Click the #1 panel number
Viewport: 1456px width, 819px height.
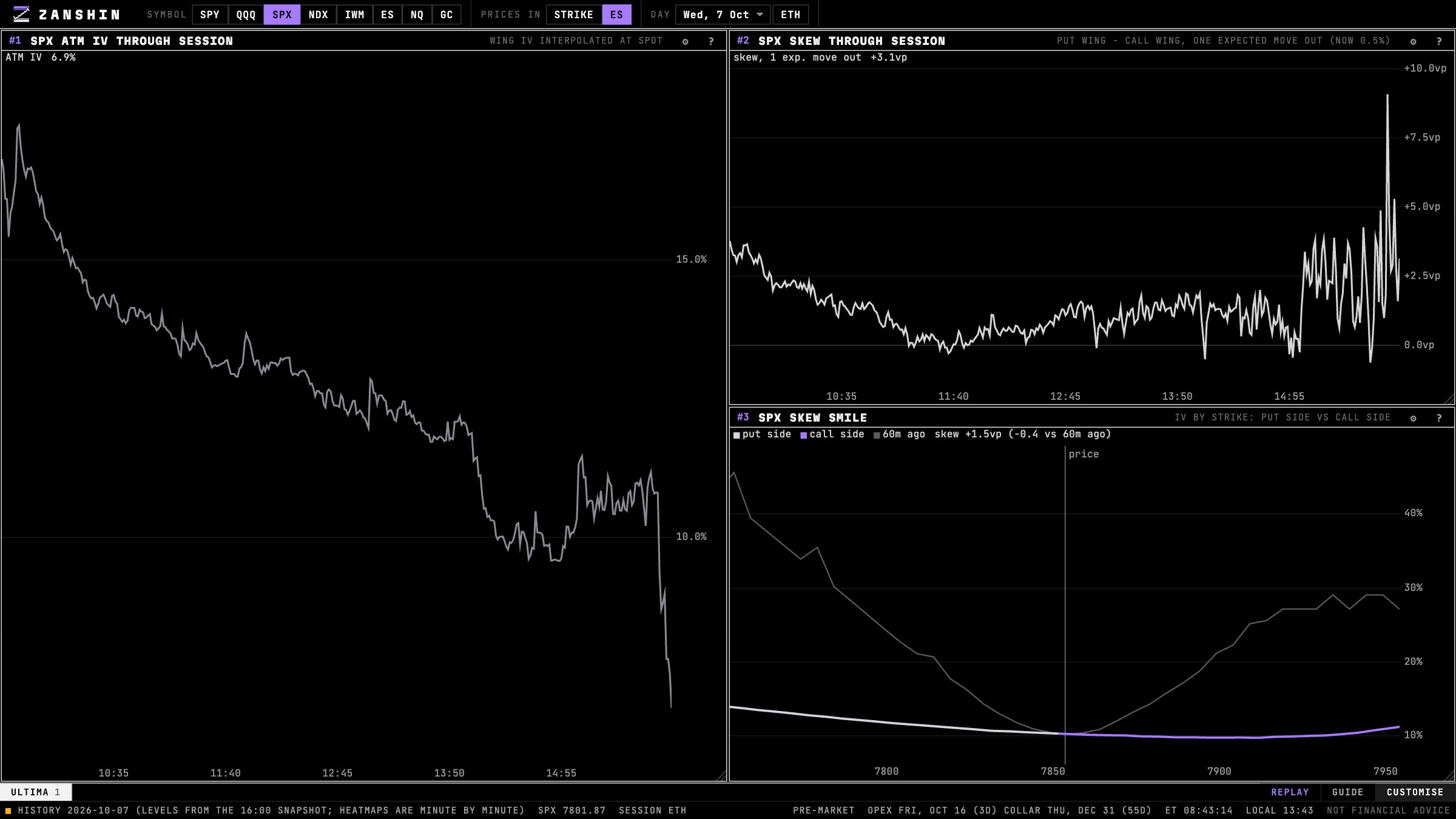point(15,41)
